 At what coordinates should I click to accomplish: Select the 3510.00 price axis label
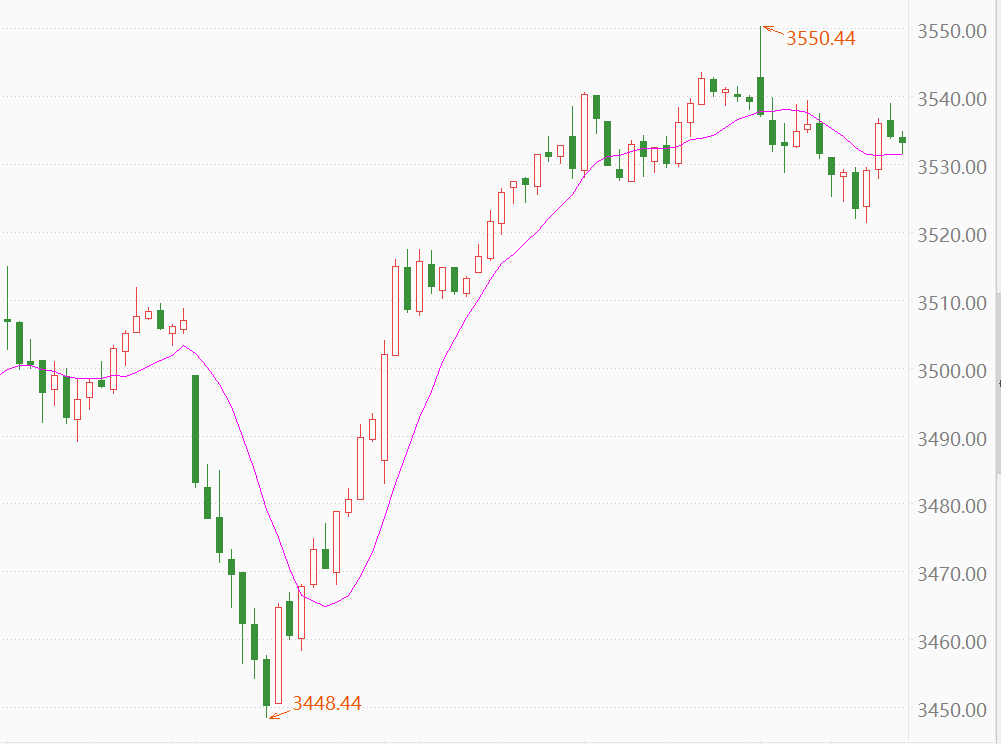(x=952, y=302)
